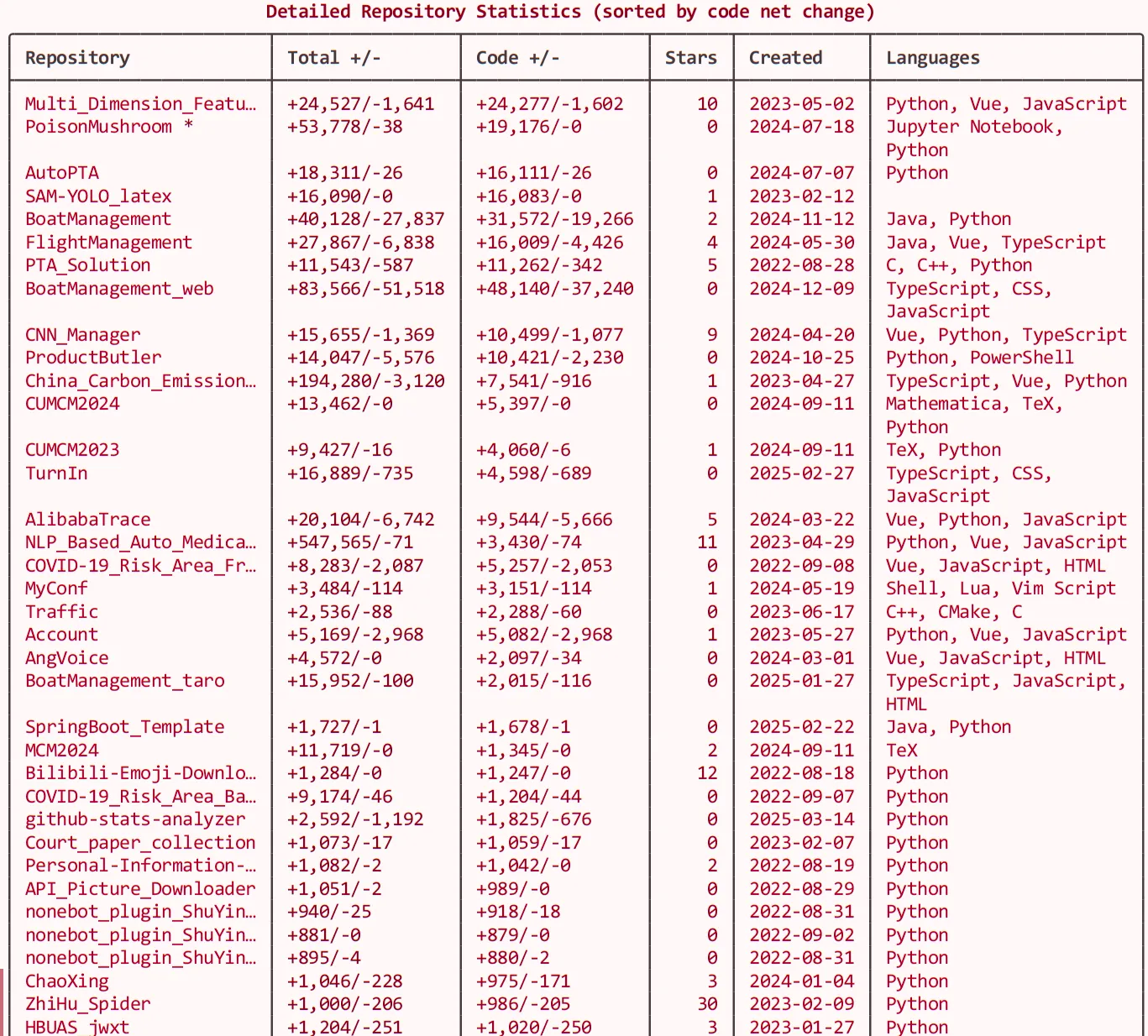Click the +53,778/-38 total value
1148x1036 pixels.
(x=345, y=127)
